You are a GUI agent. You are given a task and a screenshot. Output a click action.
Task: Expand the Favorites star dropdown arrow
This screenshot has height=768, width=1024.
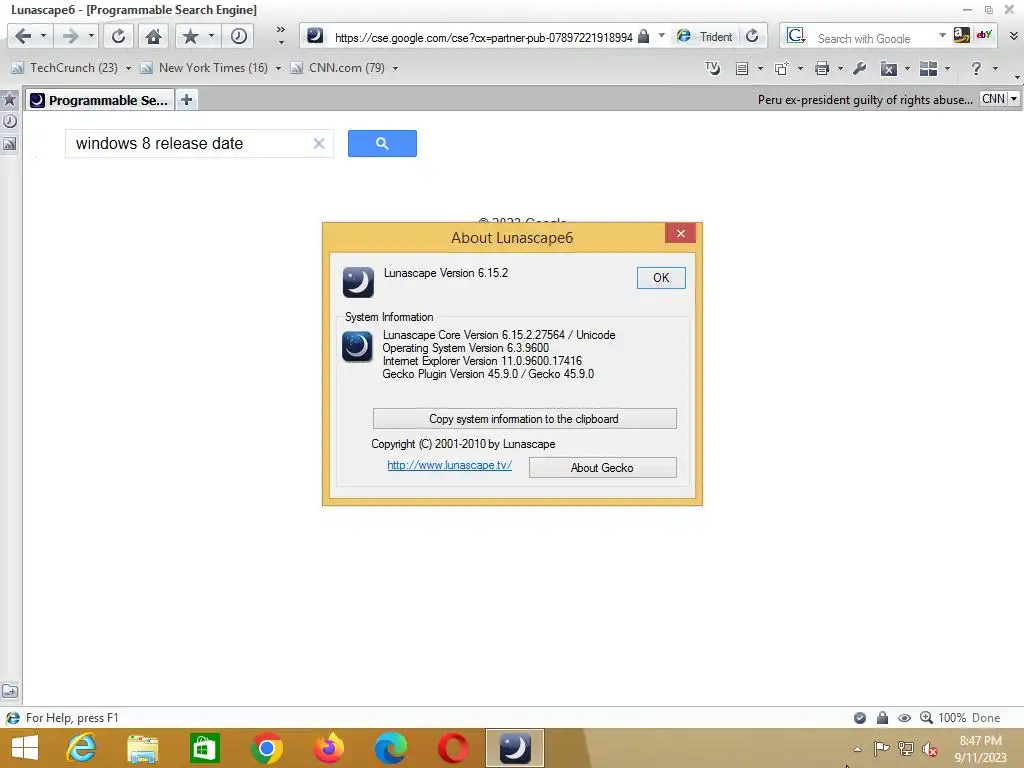pos(211,36)
